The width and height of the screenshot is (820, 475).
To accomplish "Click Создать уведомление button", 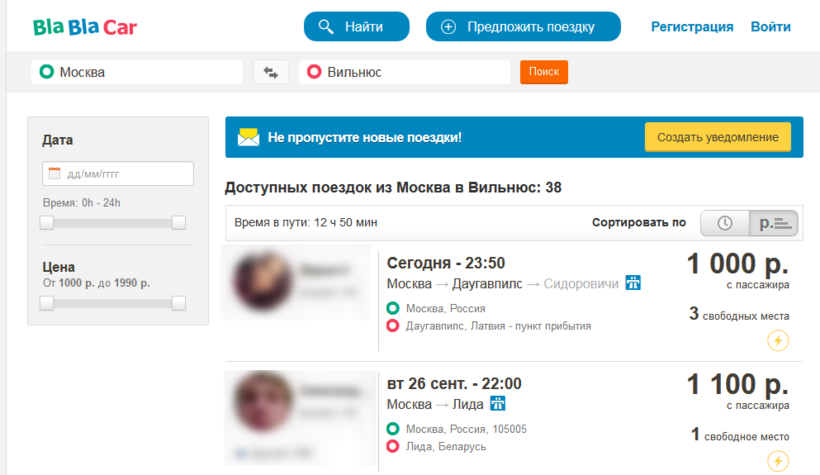I will tap(717, 137).
